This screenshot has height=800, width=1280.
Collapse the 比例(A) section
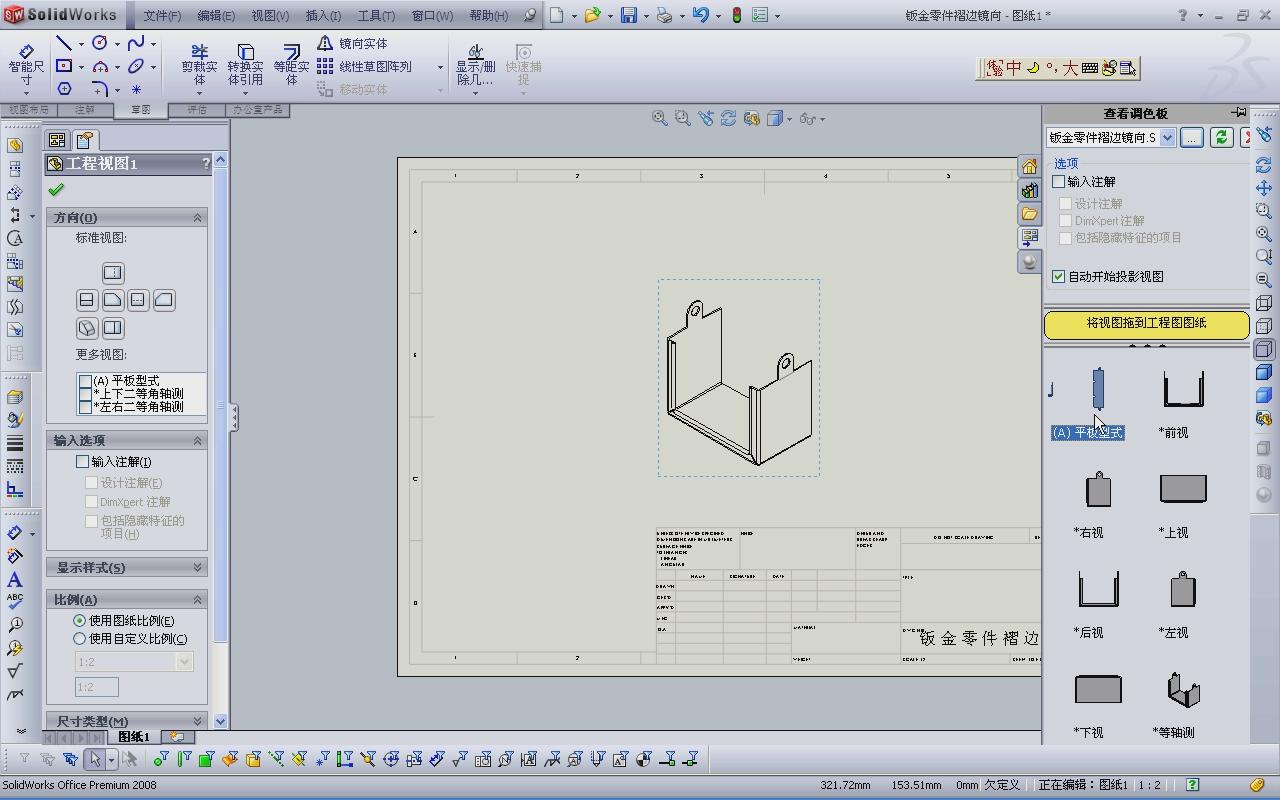tap(197, 600)
